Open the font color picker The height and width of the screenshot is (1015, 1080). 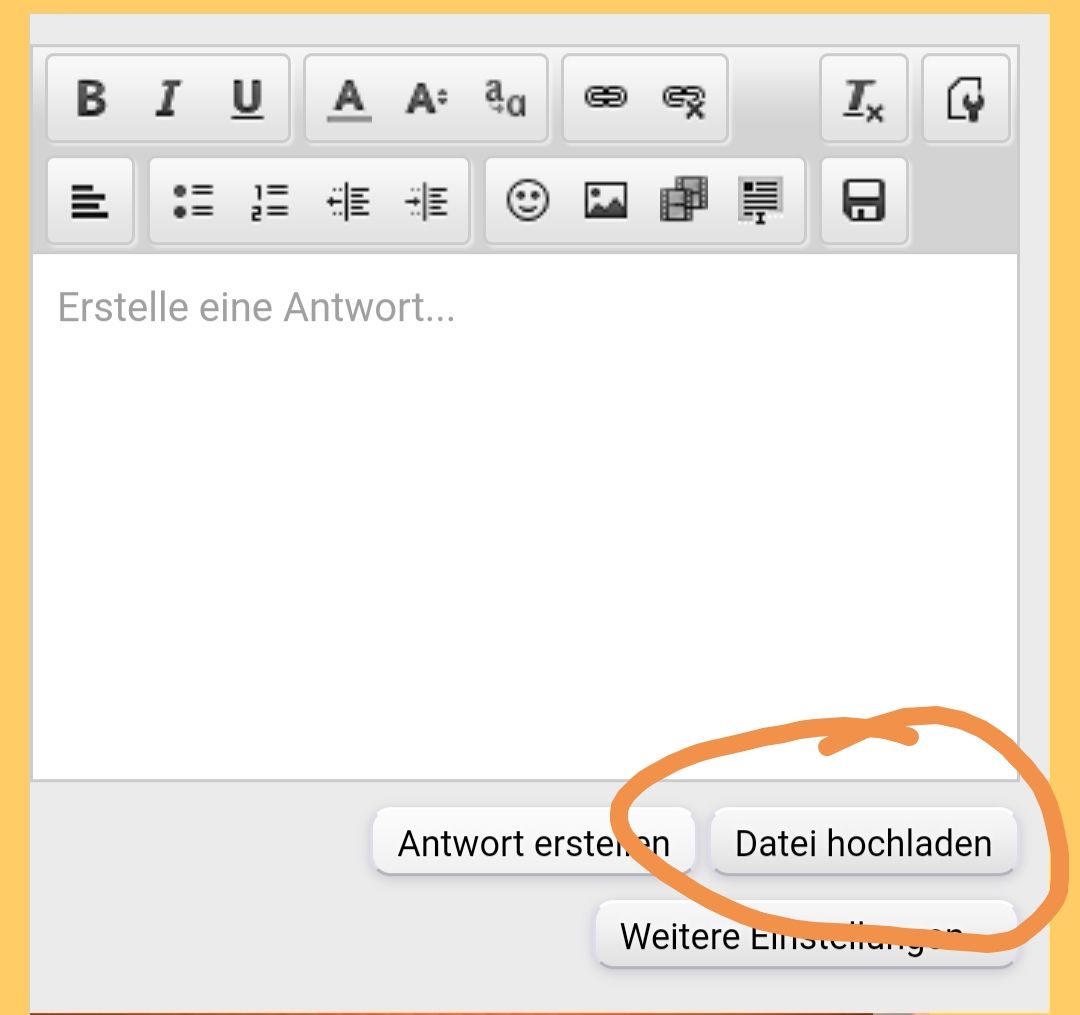point(348,98)
